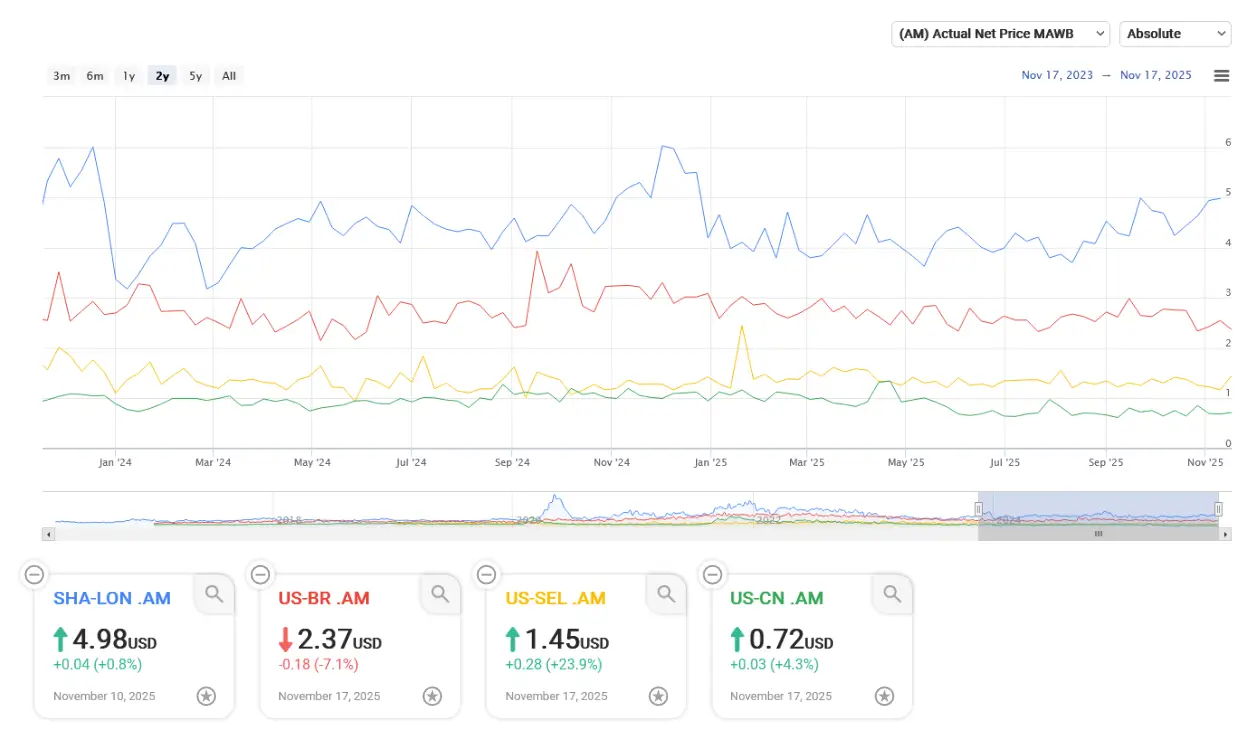Remove US-BR .AM card with minus icon
The height and width of the screenshot is (741, 1253).
tap(260, 574)
